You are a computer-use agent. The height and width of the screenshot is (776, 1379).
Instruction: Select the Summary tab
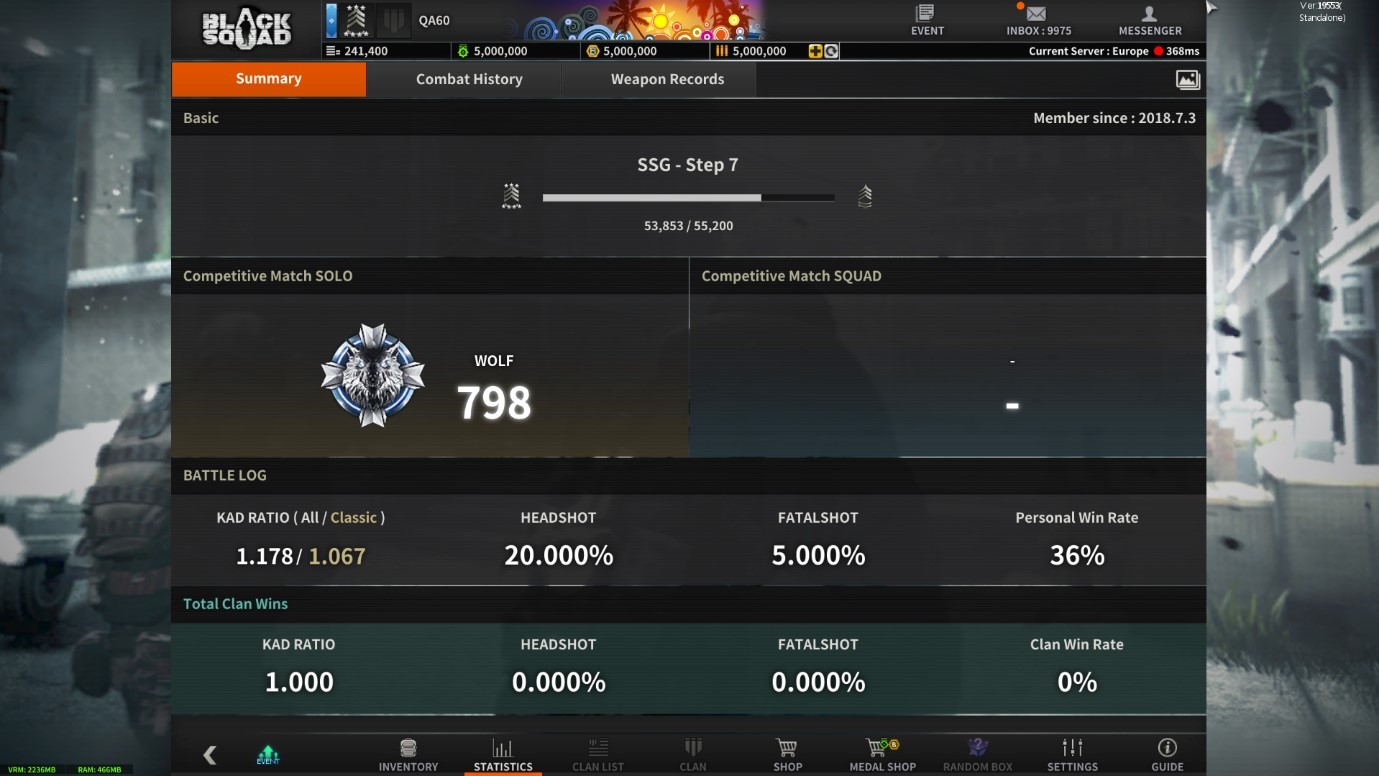coord(268,79)
